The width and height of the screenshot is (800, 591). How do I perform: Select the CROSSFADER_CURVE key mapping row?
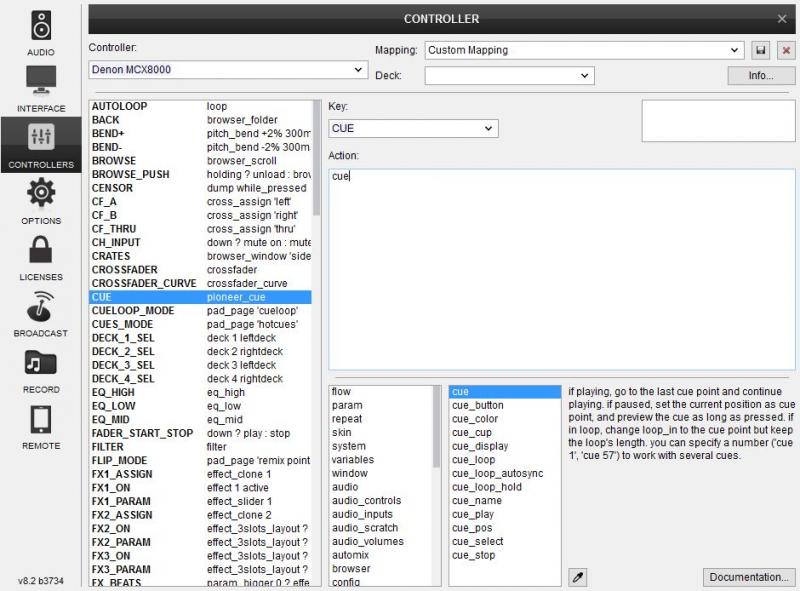pos(200,283)
